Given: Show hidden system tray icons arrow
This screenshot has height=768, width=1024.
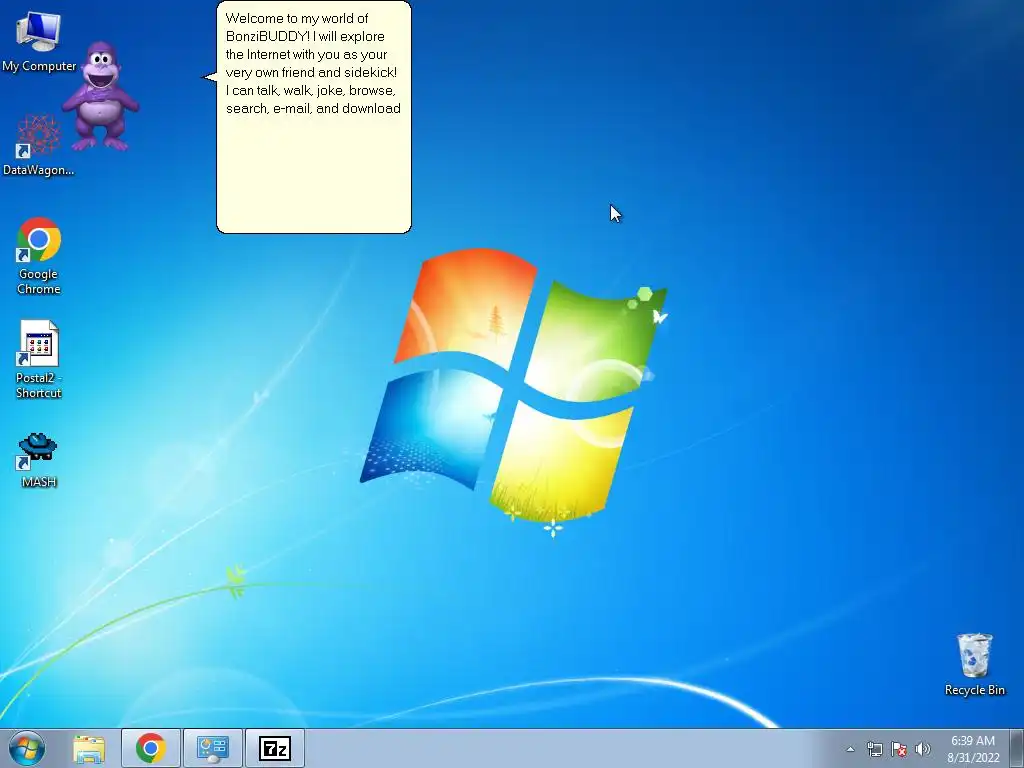Looking at the screenshot, I should [850, 749].
